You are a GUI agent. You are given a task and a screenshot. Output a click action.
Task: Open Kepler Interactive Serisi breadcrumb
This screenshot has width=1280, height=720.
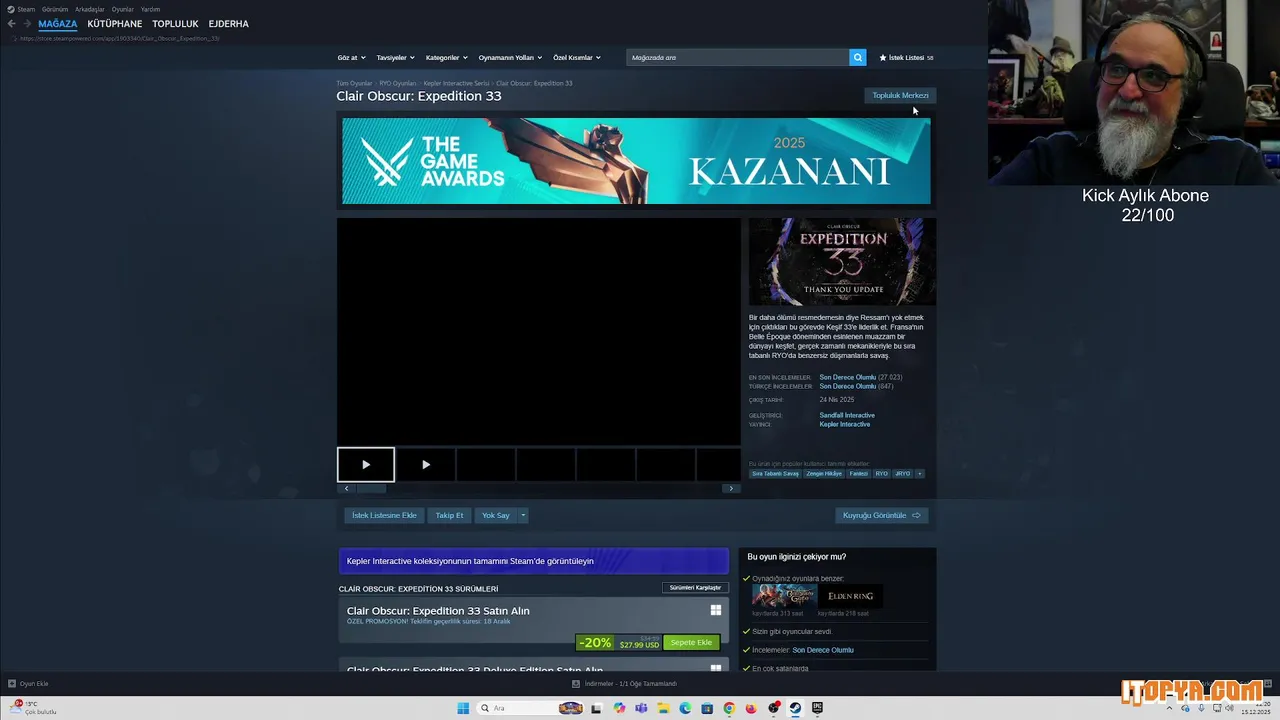[456, 84]
